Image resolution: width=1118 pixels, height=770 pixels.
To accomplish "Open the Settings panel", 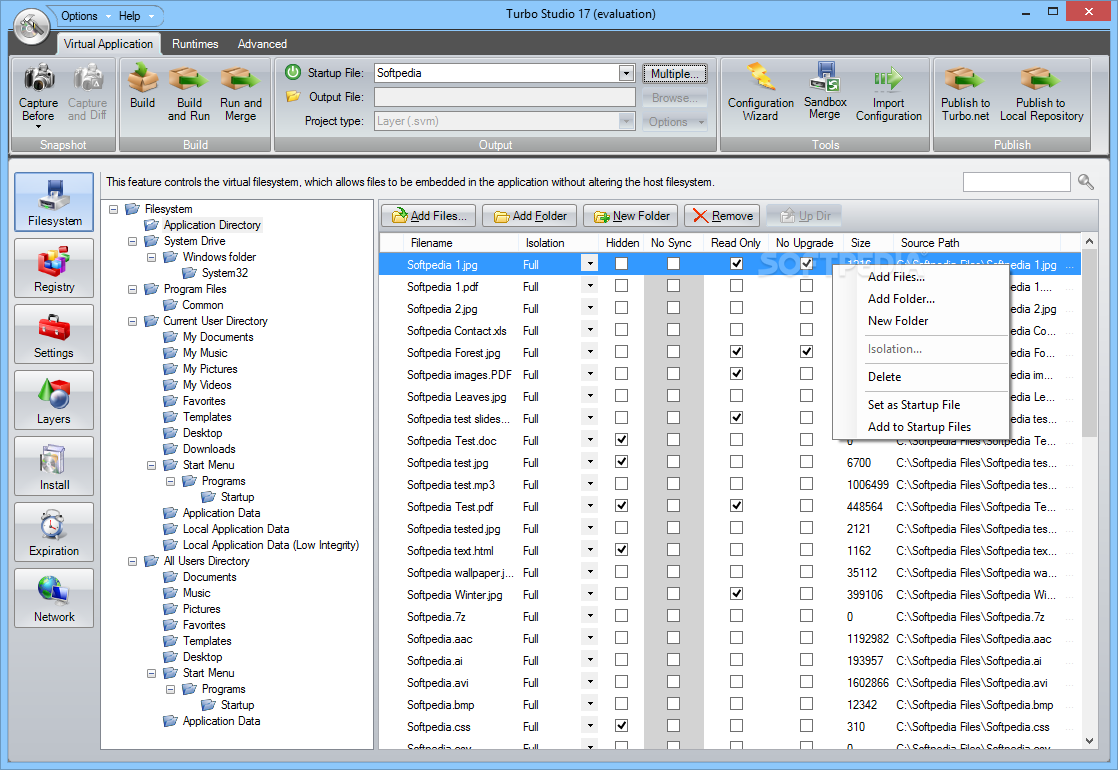I will coord(54,334).
